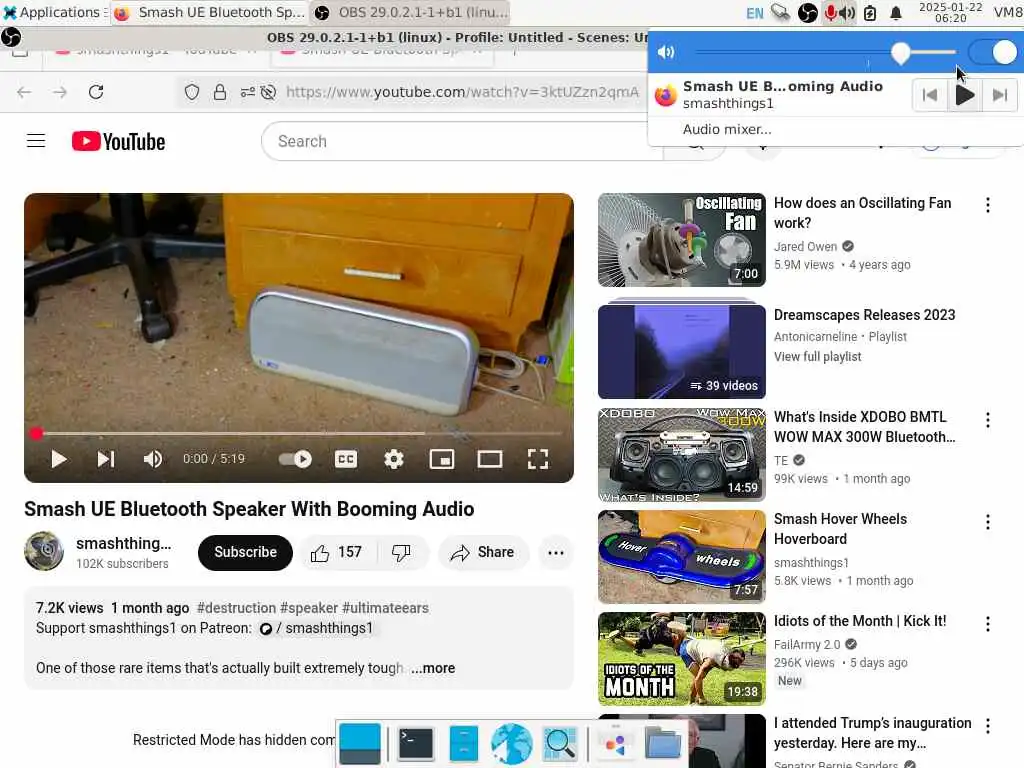This screenshot has height=768, width=1024.
Task: Reload the Firefox page
Action: 96,92
